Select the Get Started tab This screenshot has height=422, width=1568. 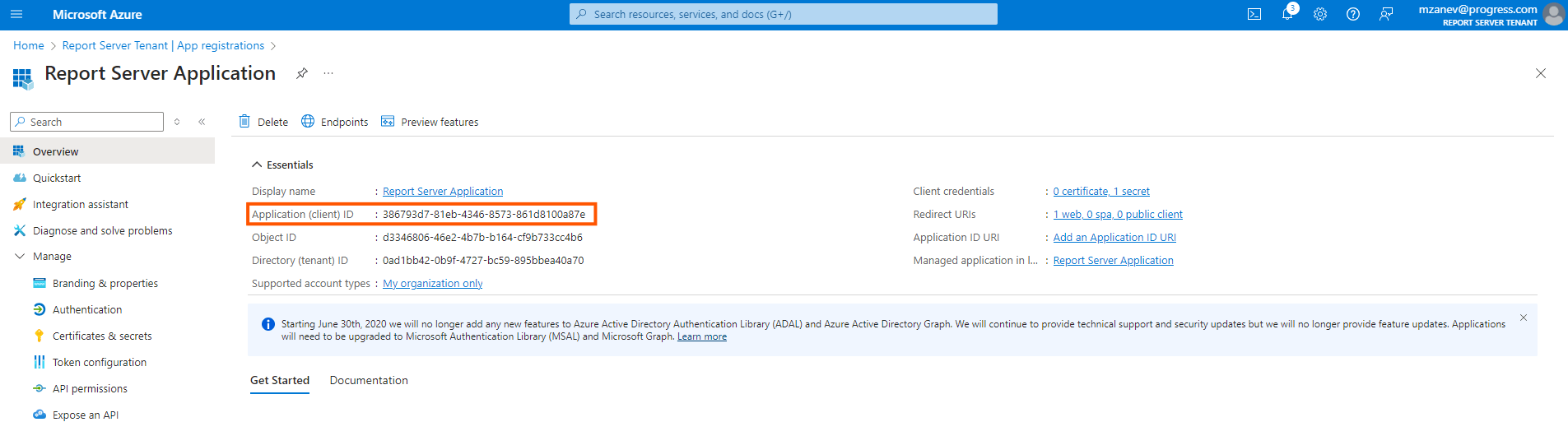280,380
